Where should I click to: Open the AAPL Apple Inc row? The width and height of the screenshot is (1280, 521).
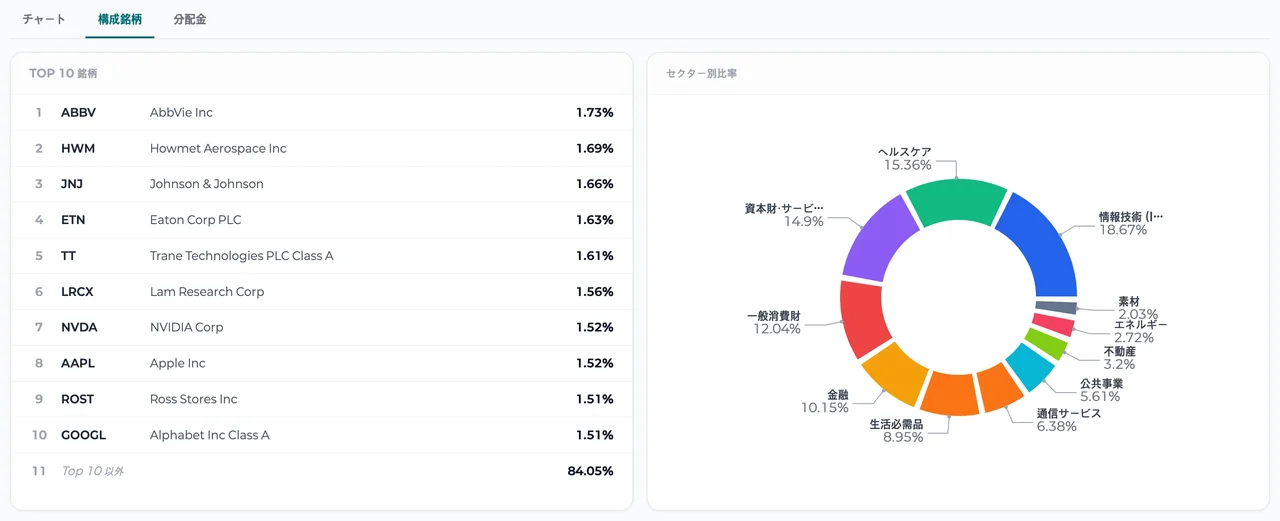pyautogui.click(x=322, y=363)
